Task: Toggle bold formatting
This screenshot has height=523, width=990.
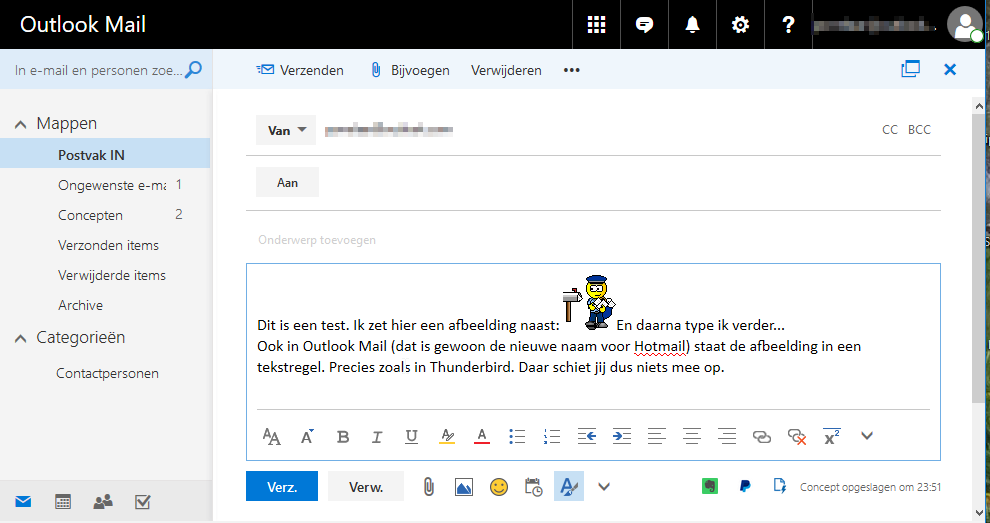Action: click(x=343, y=436)
